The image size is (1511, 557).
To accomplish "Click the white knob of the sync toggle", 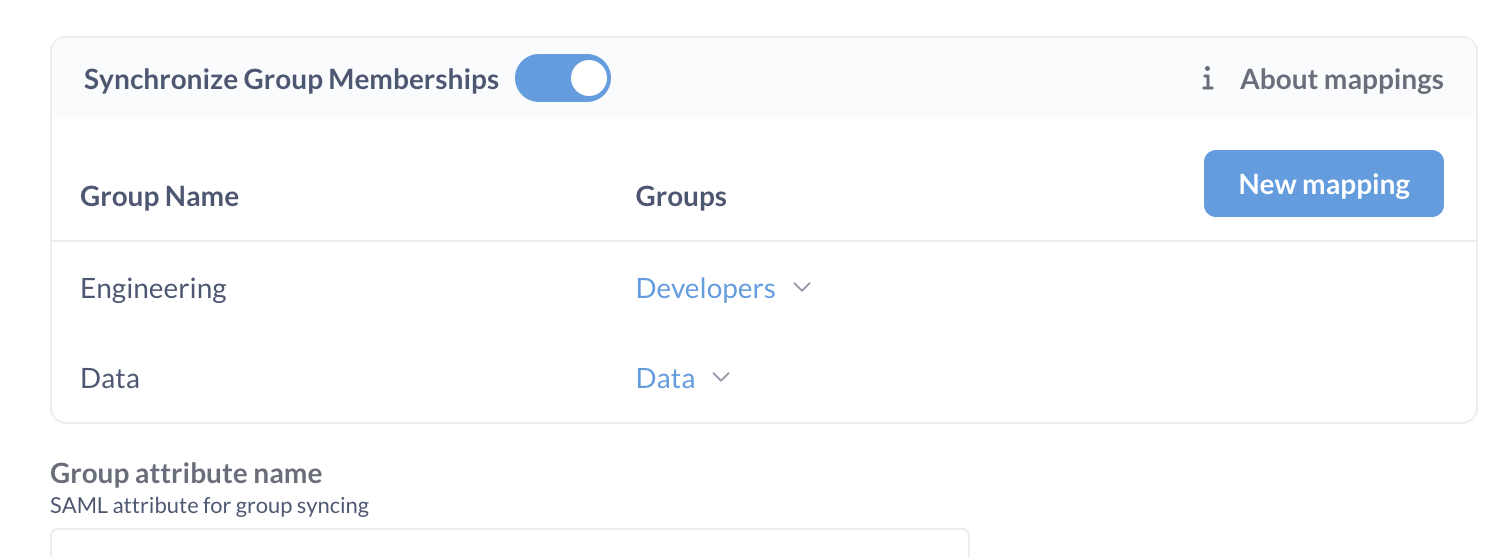I will [589, 79].
